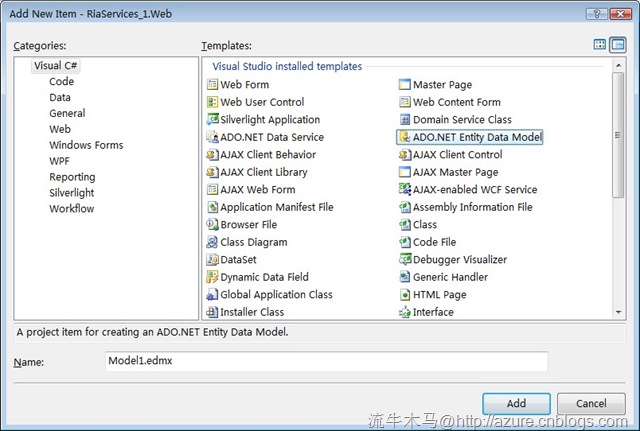The image size is (640, 431).
Task: Choose the Silverlight Application template icon
Action: coord(212,120)
